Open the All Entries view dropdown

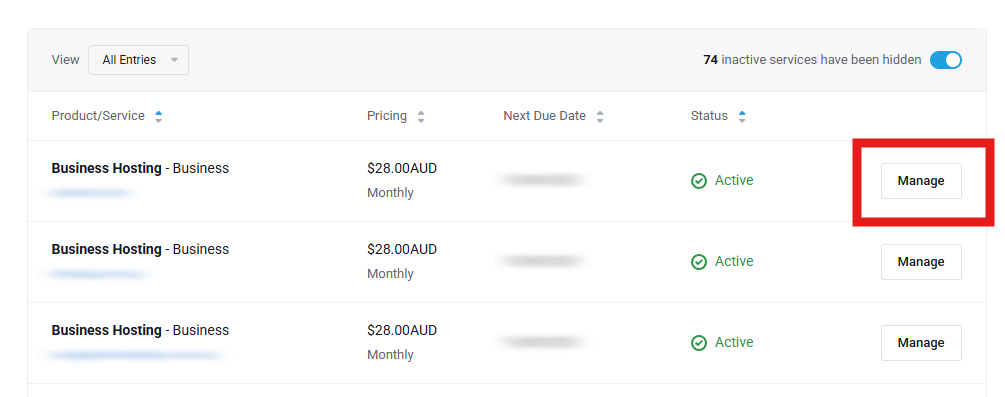[x=138, y=60]
